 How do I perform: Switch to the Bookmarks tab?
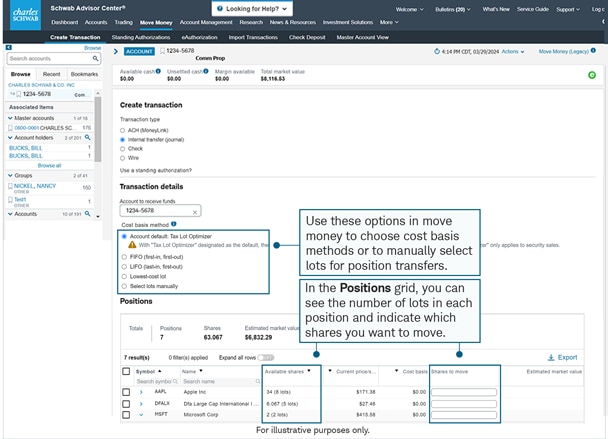coord(84,74)
